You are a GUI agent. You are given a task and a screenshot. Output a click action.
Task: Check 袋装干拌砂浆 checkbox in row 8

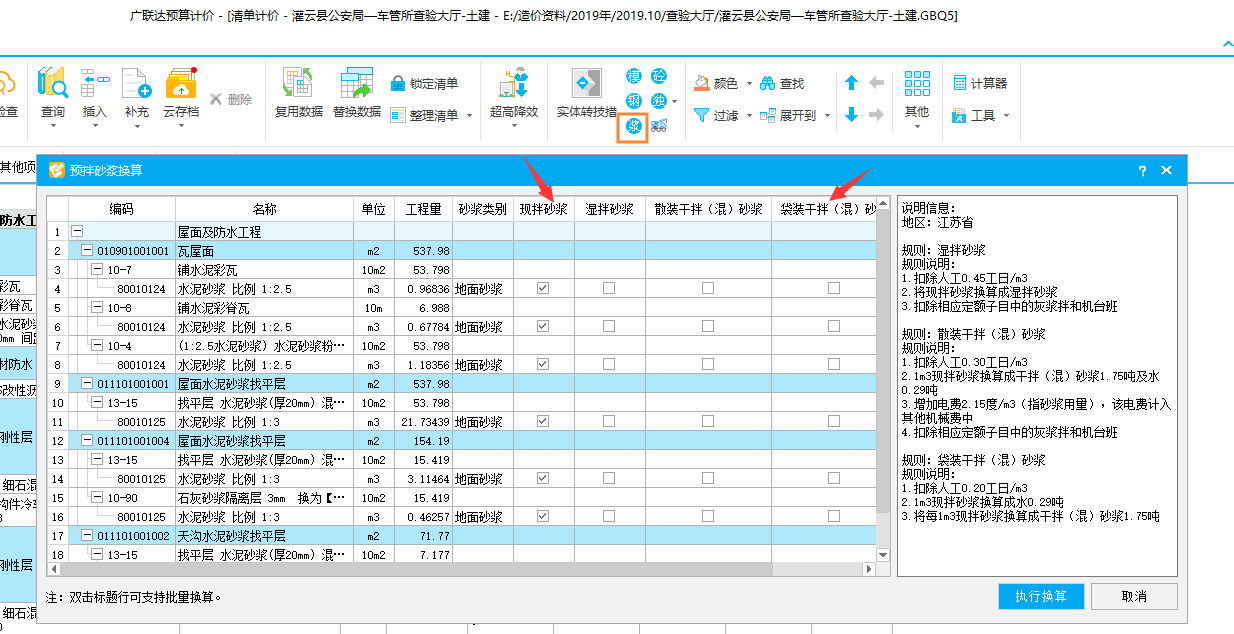[x=834, y=364]
